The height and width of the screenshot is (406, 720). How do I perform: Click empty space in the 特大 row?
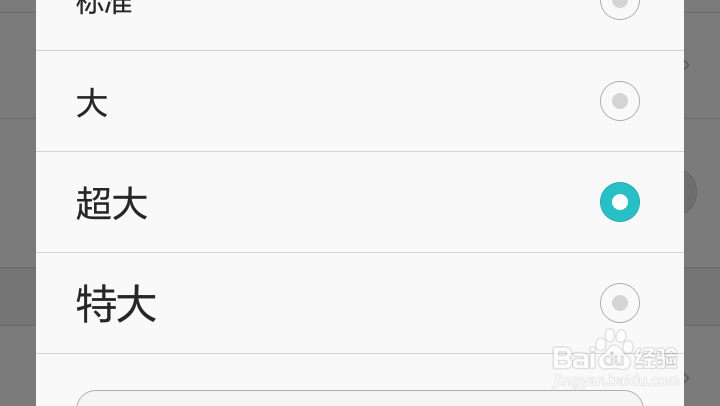(370, 303)
